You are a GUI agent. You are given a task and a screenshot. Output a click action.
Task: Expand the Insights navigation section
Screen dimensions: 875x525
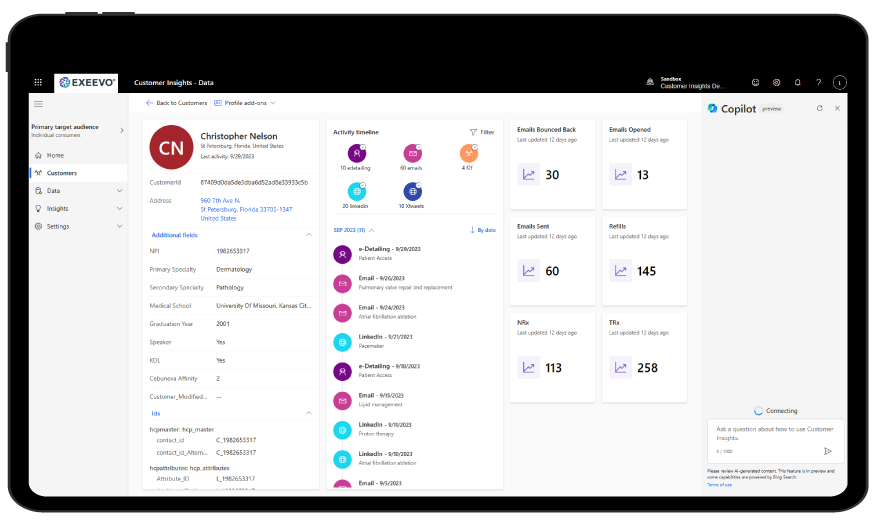tap(119, 209)
